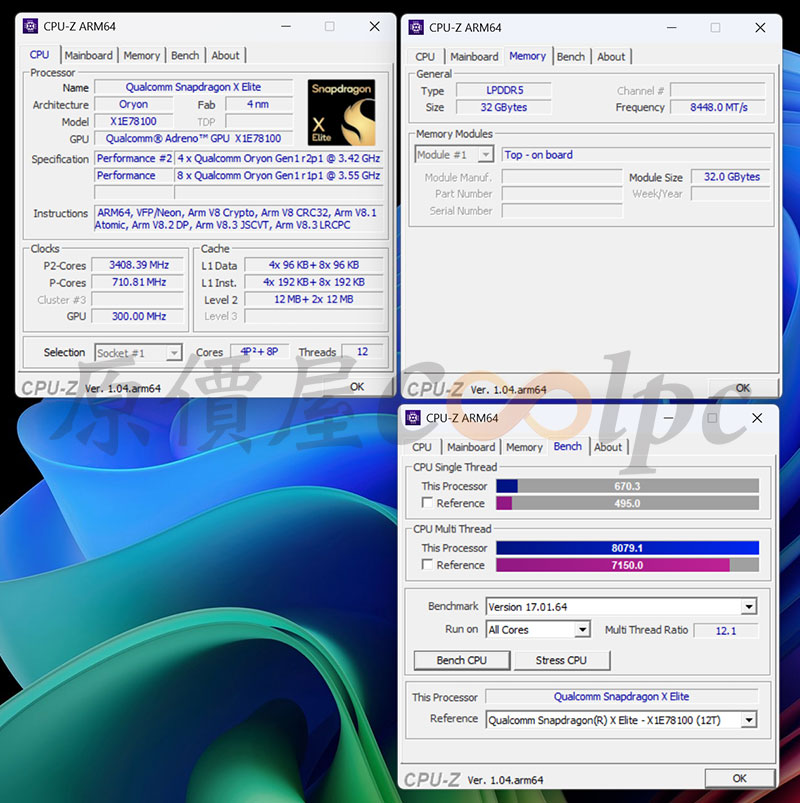
Task: Toggle the Single Thread Reference checkbox
Action: tap(427, 503)
